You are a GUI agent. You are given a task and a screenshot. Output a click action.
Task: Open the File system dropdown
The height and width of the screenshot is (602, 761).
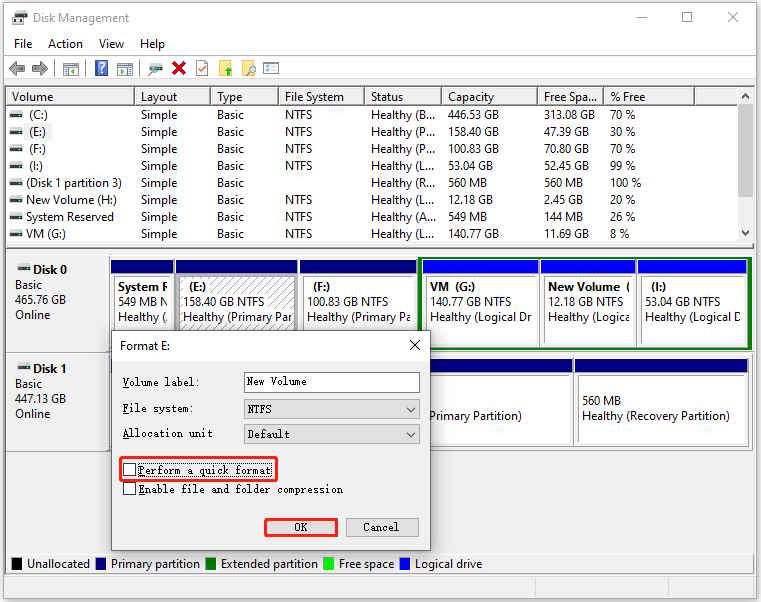coord(331,409)
